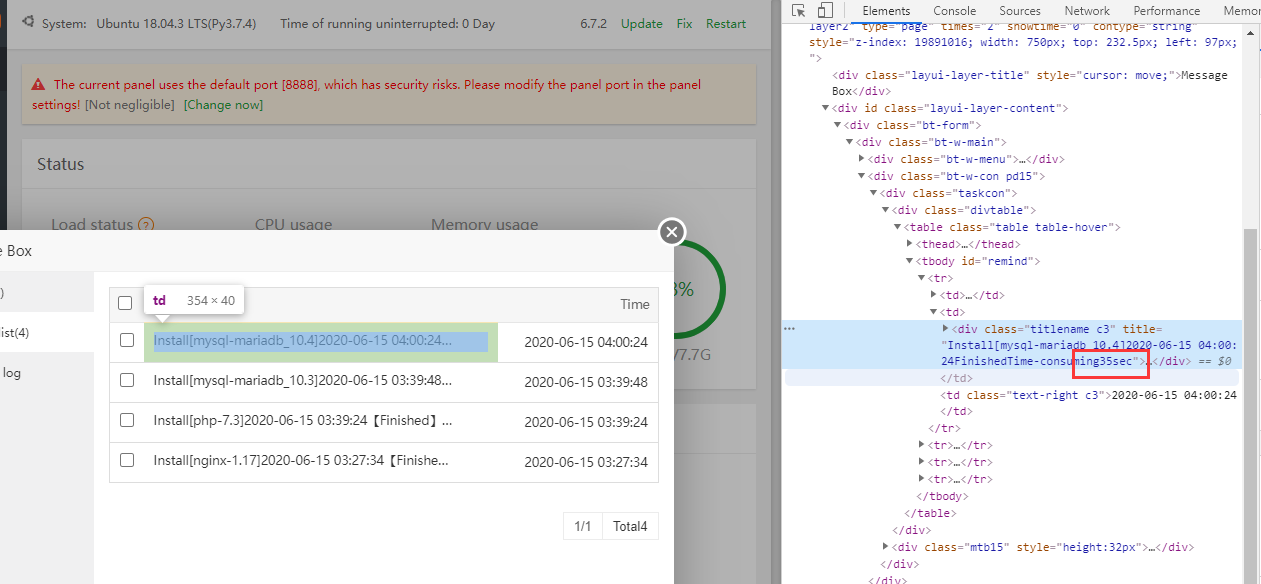1261x584 pixels.
Task: Switch to the Console tab
Action: coord(954,11)
